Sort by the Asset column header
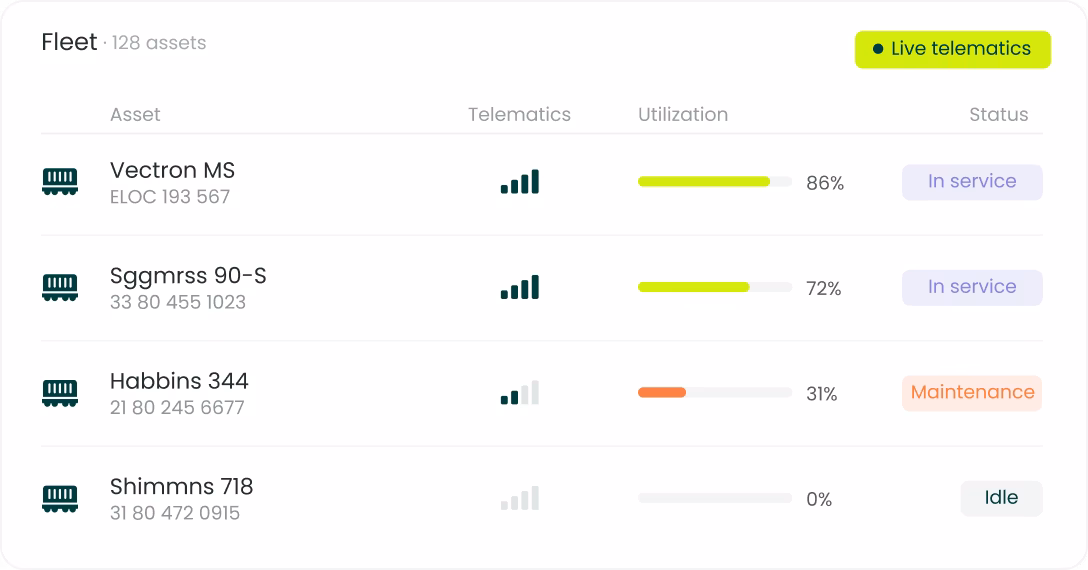This screenshot has height=570, width=1088. point(135,115)
